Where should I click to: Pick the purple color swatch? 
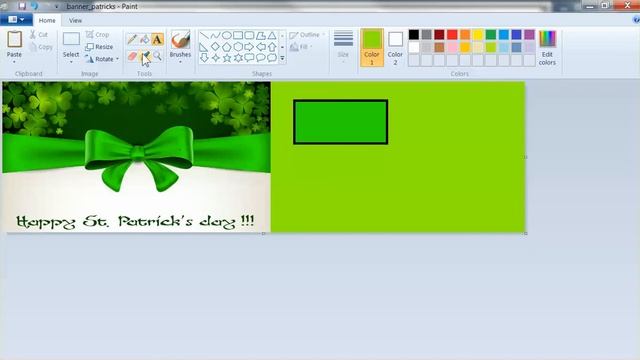click(529, 35)
